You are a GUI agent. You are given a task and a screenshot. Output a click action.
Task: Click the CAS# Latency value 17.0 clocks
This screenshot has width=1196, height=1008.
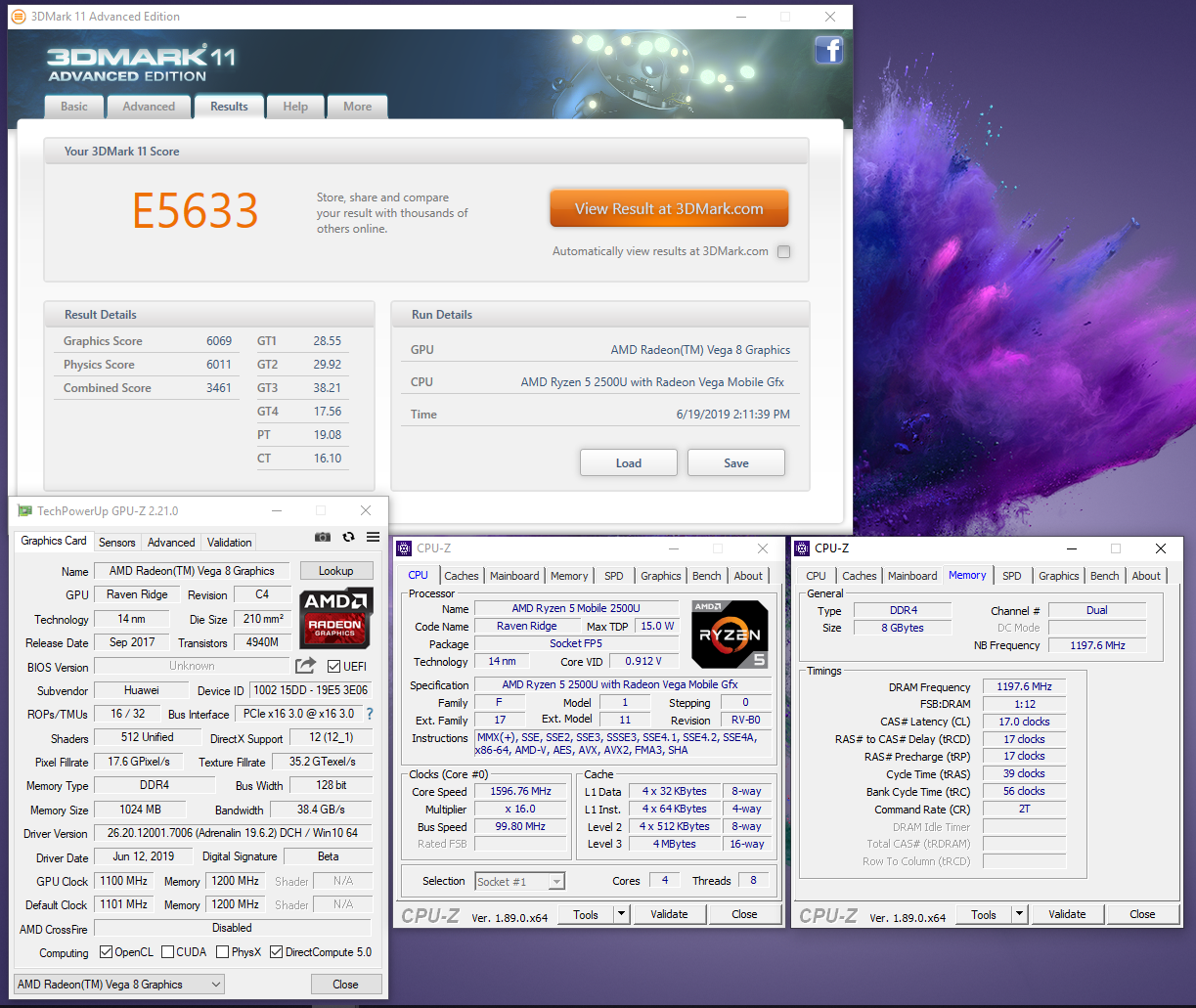click(x=1024, y=722)
